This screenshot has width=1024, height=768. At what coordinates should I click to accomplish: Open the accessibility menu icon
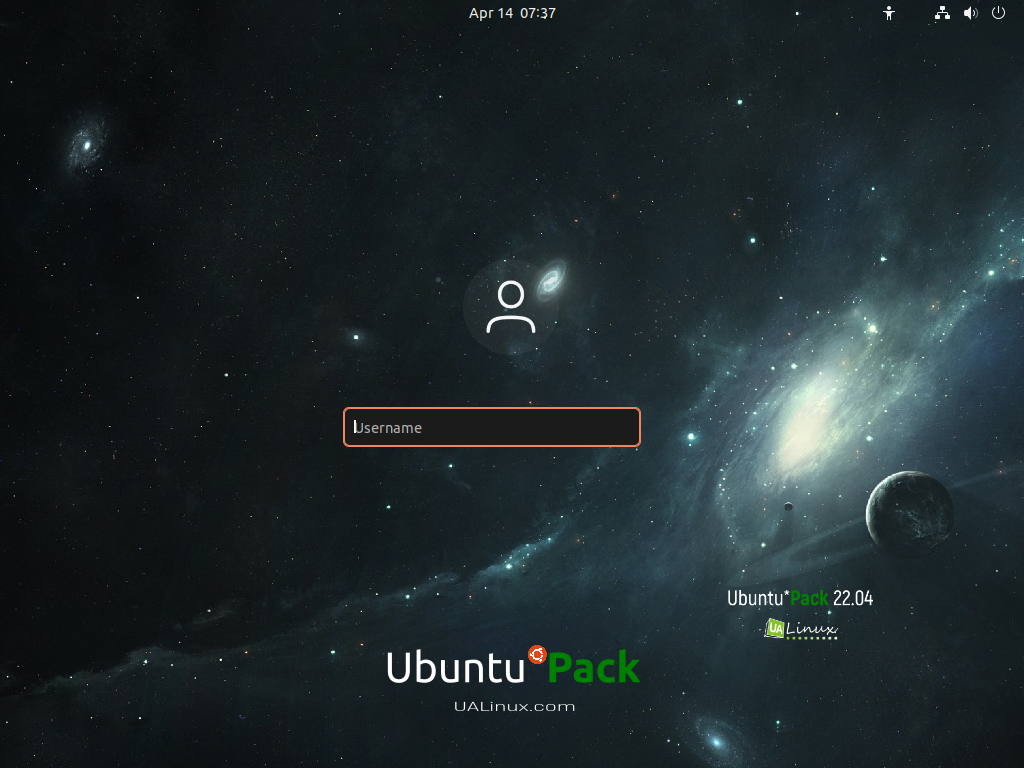[x=888, y=13]
